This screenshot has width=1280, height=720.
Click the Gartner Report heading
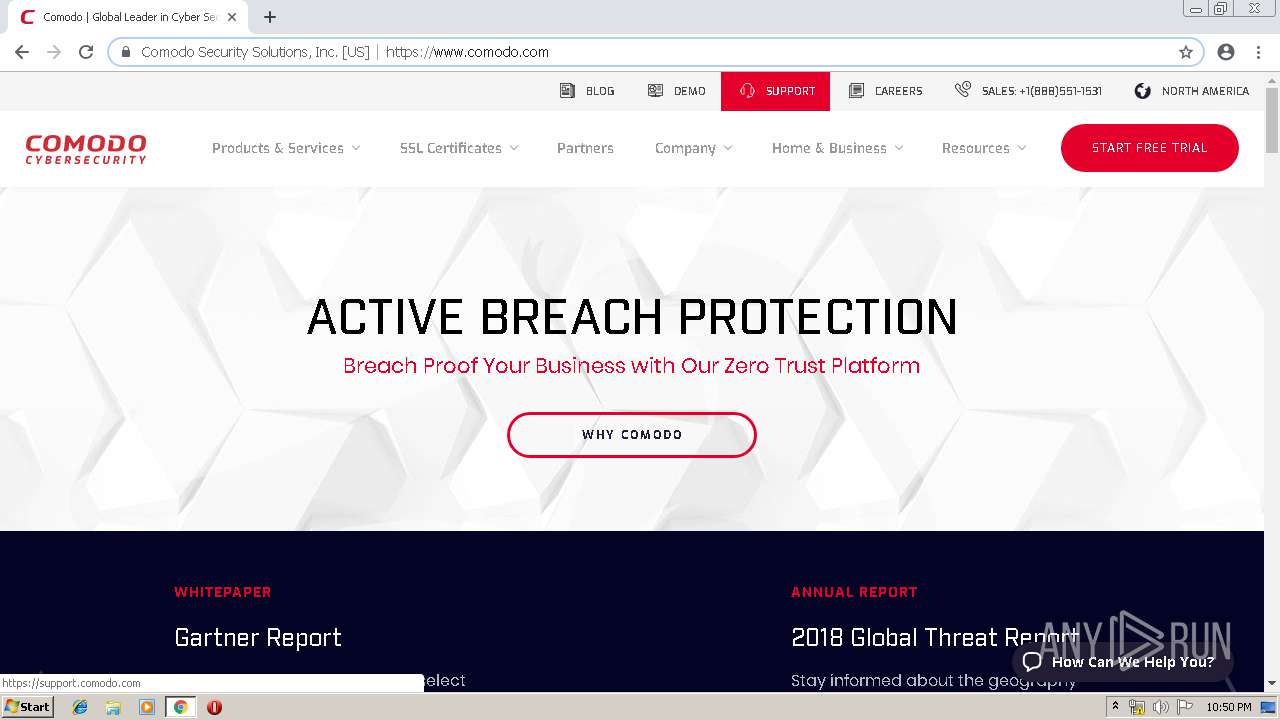tap(258, 638)
